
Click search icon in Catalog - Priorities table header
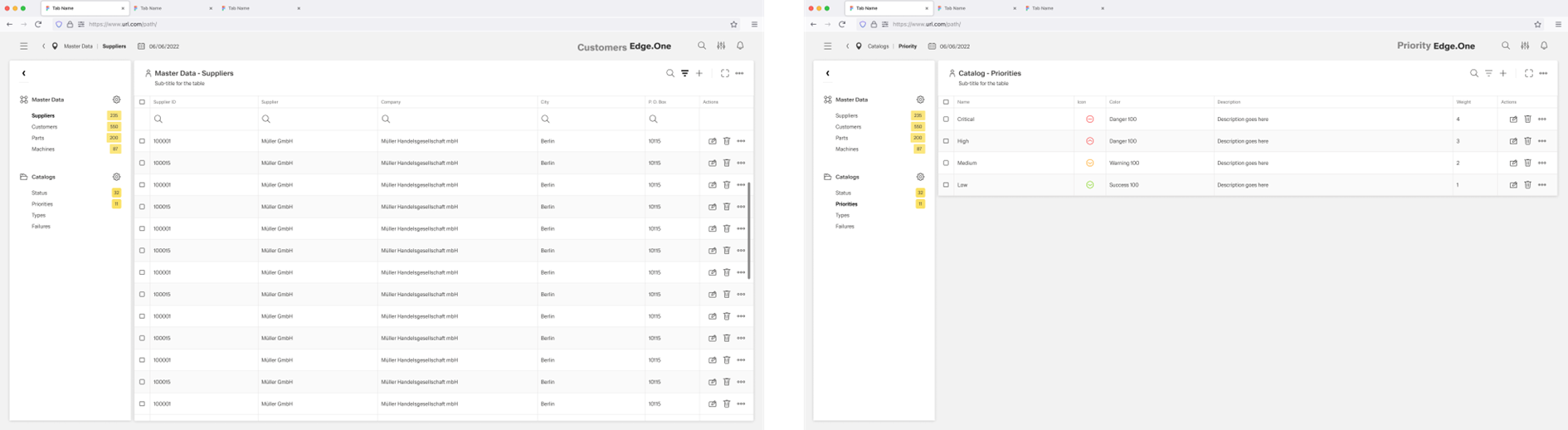click(x=1474, y=73)
